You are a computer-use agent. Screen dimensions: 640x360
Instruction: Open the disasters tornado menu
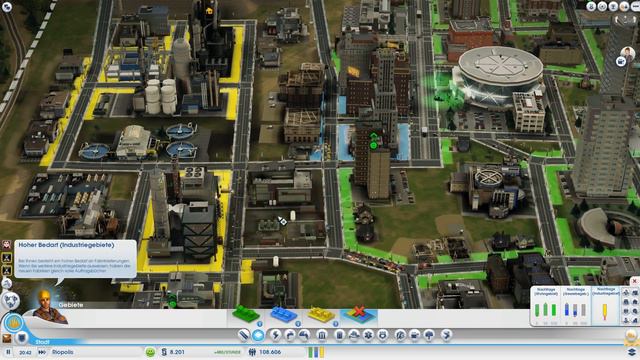click(447, 335)
